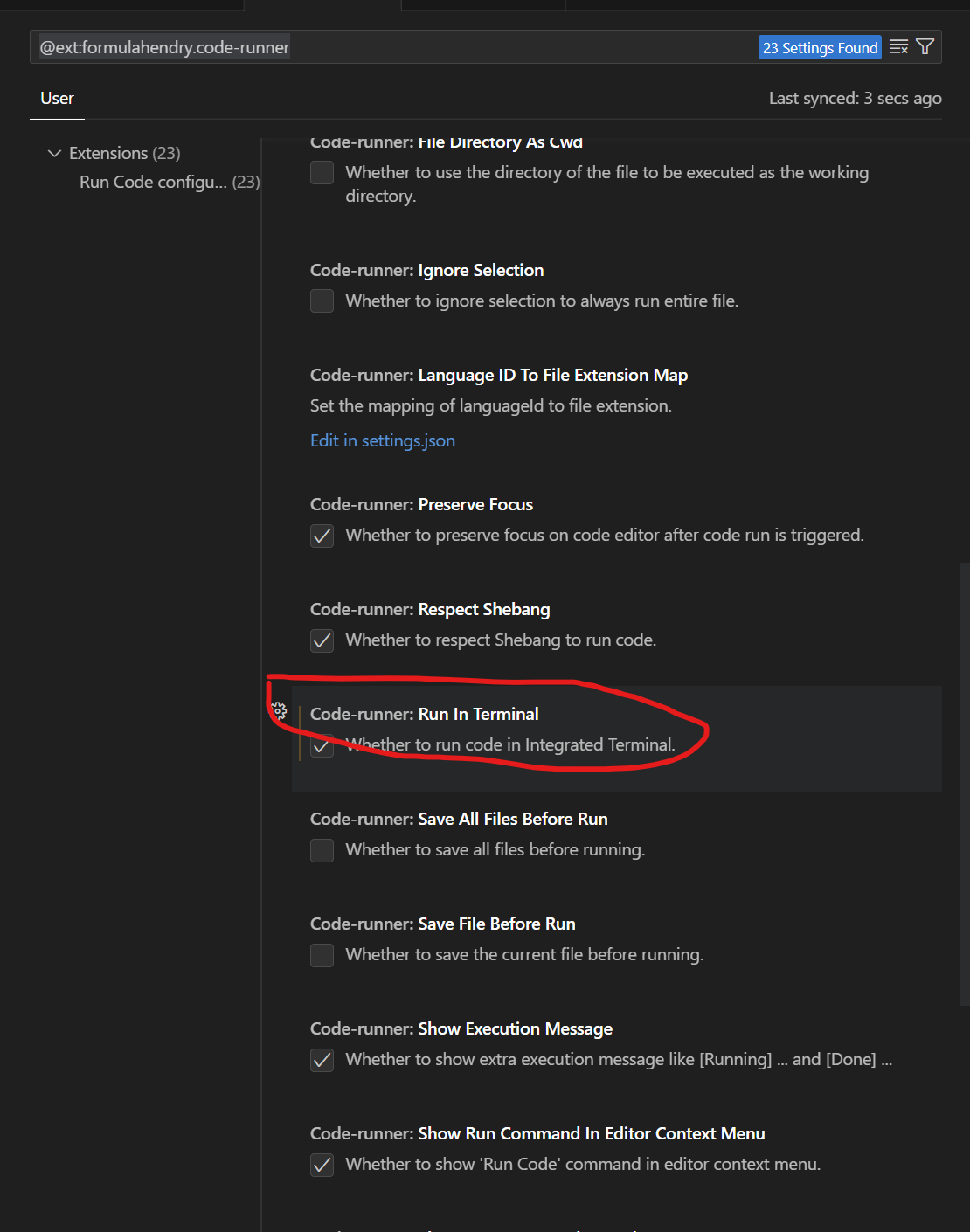Enable the Ignore Selection checkbox

pos(322,301)
